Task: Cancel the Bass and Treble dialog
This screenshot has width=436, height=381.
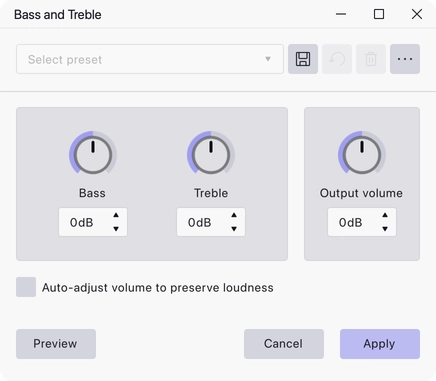Action: [284, 344]
